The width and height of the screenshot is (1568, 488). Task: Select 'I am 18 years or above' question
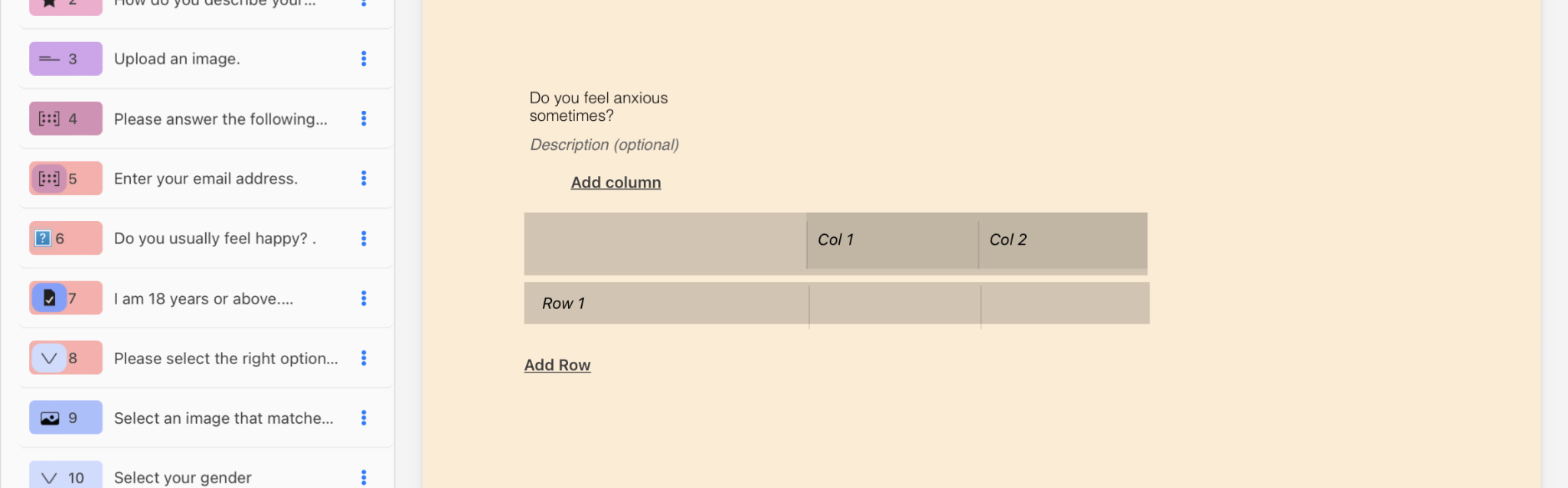click(x=204, y=299)
